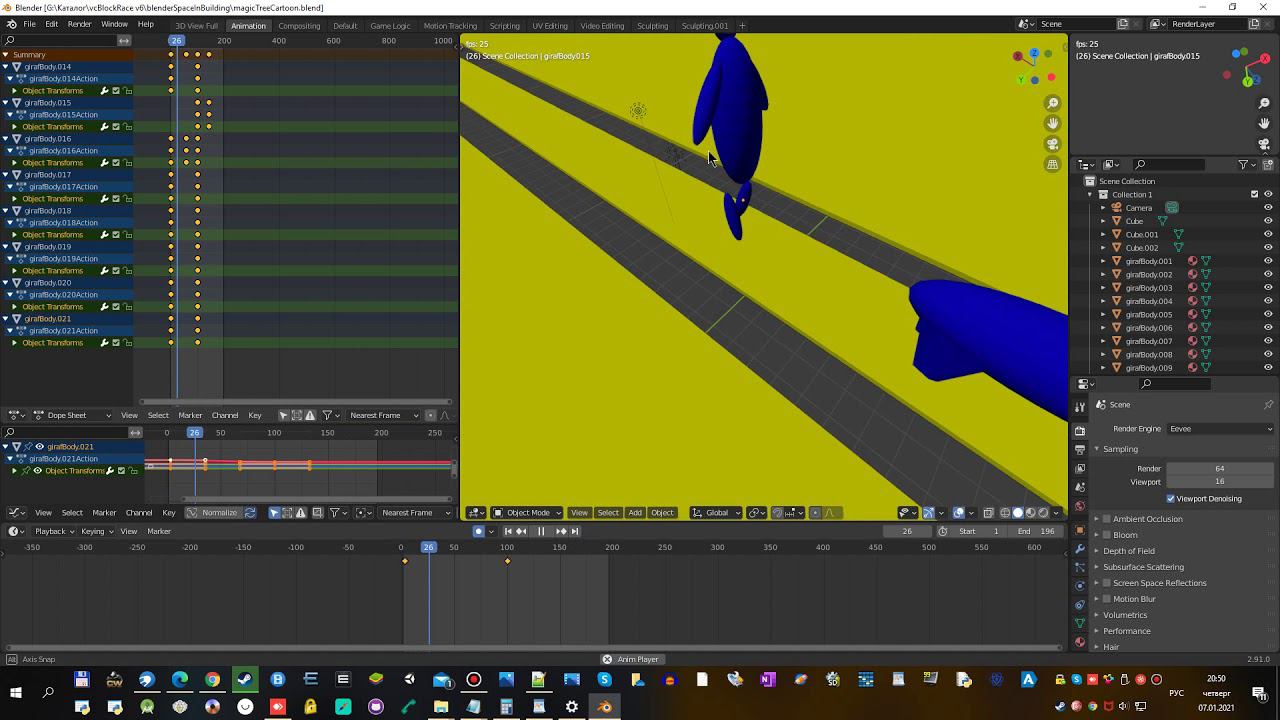Screen dimensions: 1280x720
Task: Click the End frame field
Action: (x=1035, y=531)
